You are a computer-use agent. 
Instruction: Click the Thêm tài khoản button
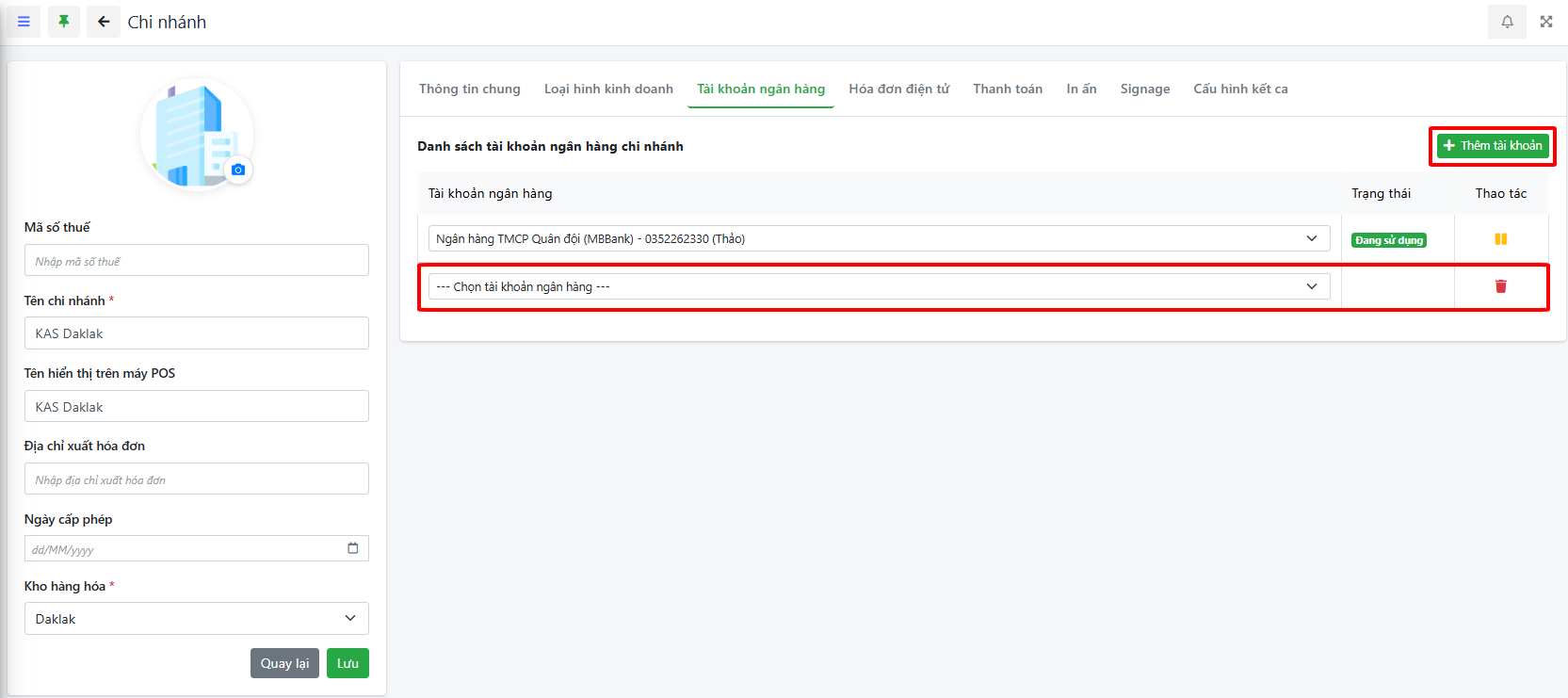(x=1492, y=146)
